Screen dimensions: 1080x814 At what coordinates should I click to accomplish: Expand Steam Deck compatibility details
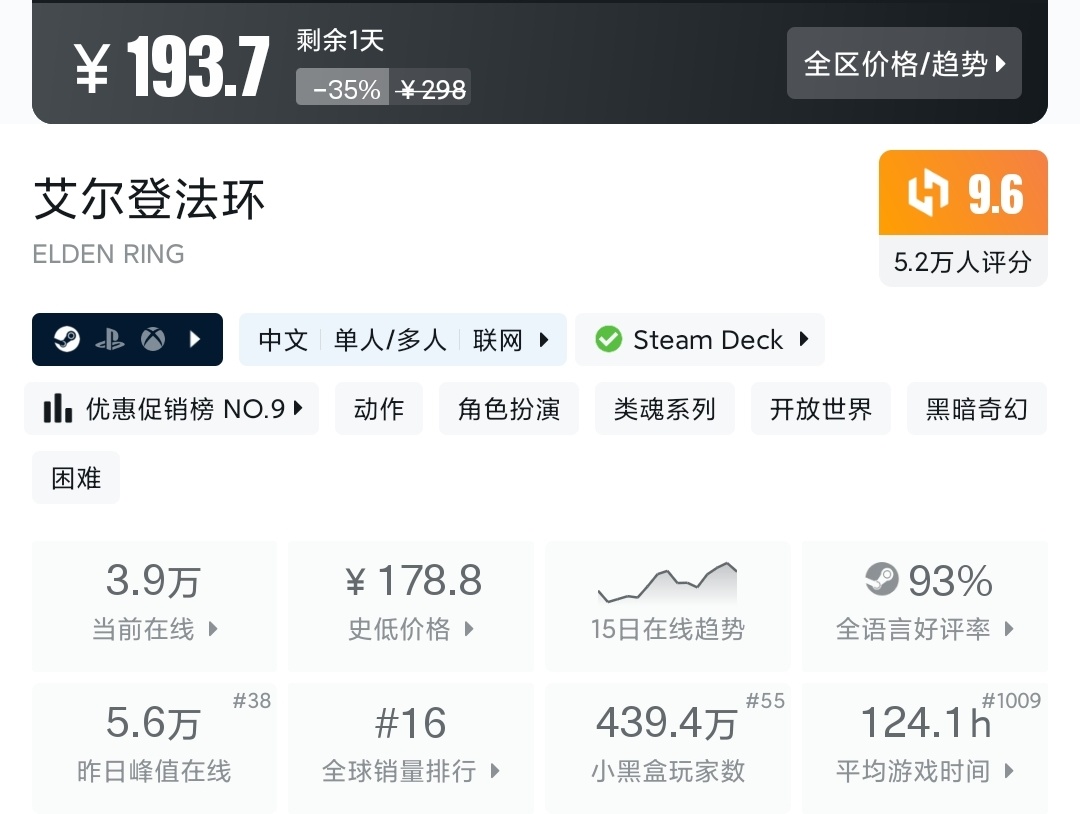(804, 340)
